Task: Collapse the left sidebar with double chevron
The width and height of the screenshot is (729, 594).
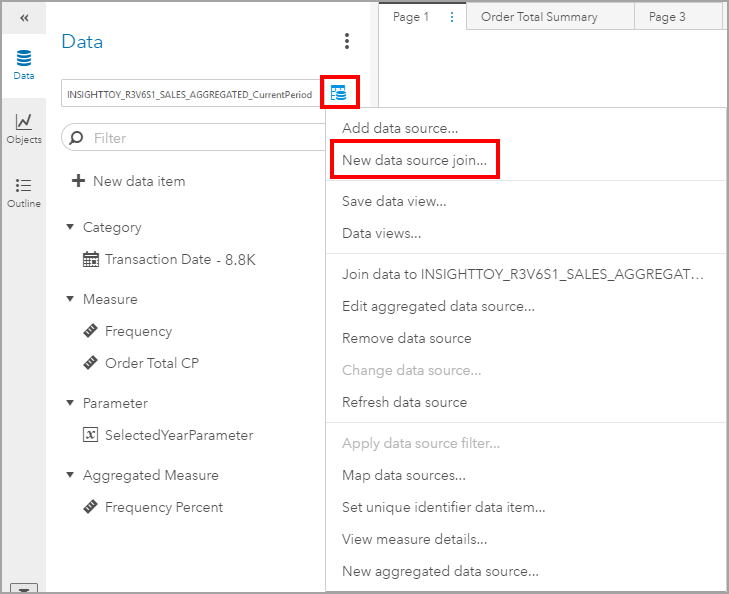Action: click(24, 18)
